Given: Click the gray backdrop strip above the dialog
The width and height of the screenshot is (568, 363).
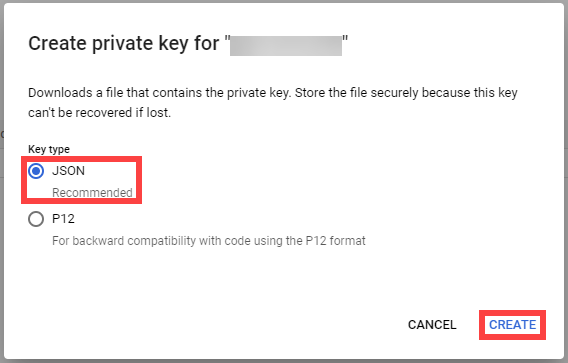Looking at the screenshot, I should coord(284,1).
